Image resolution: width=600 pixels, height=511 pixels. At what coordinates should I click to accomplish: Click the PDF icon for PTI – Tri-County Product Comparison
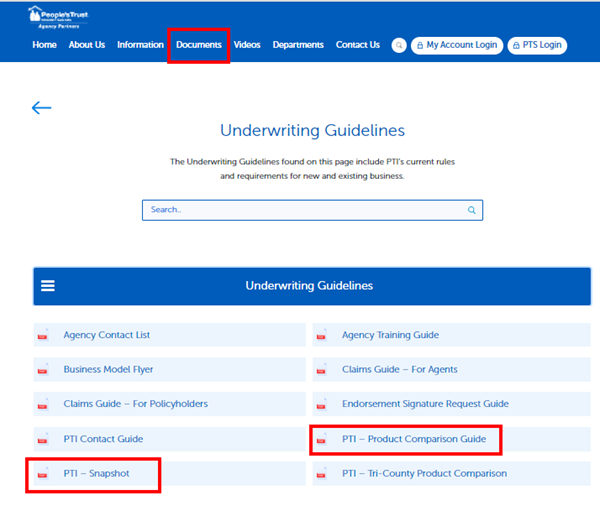click(321, 473)
